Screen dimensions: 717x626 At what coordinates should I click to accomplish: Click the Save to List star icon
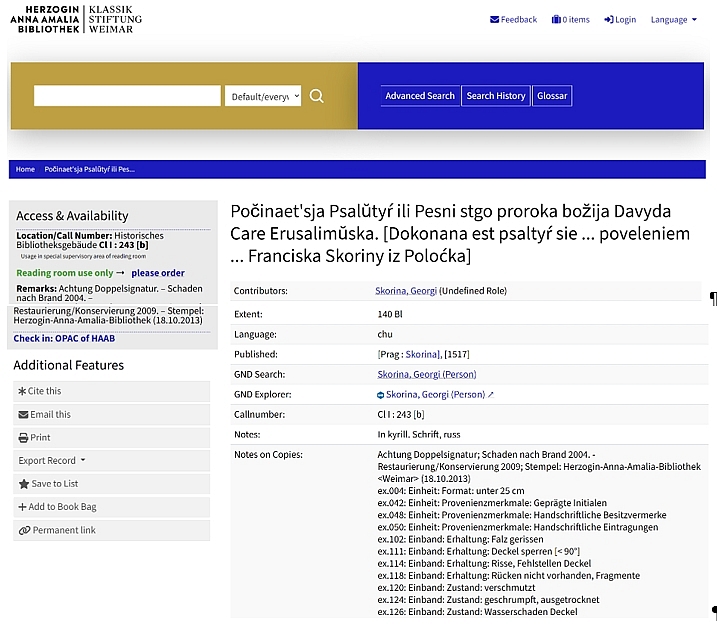click(23, 484)
